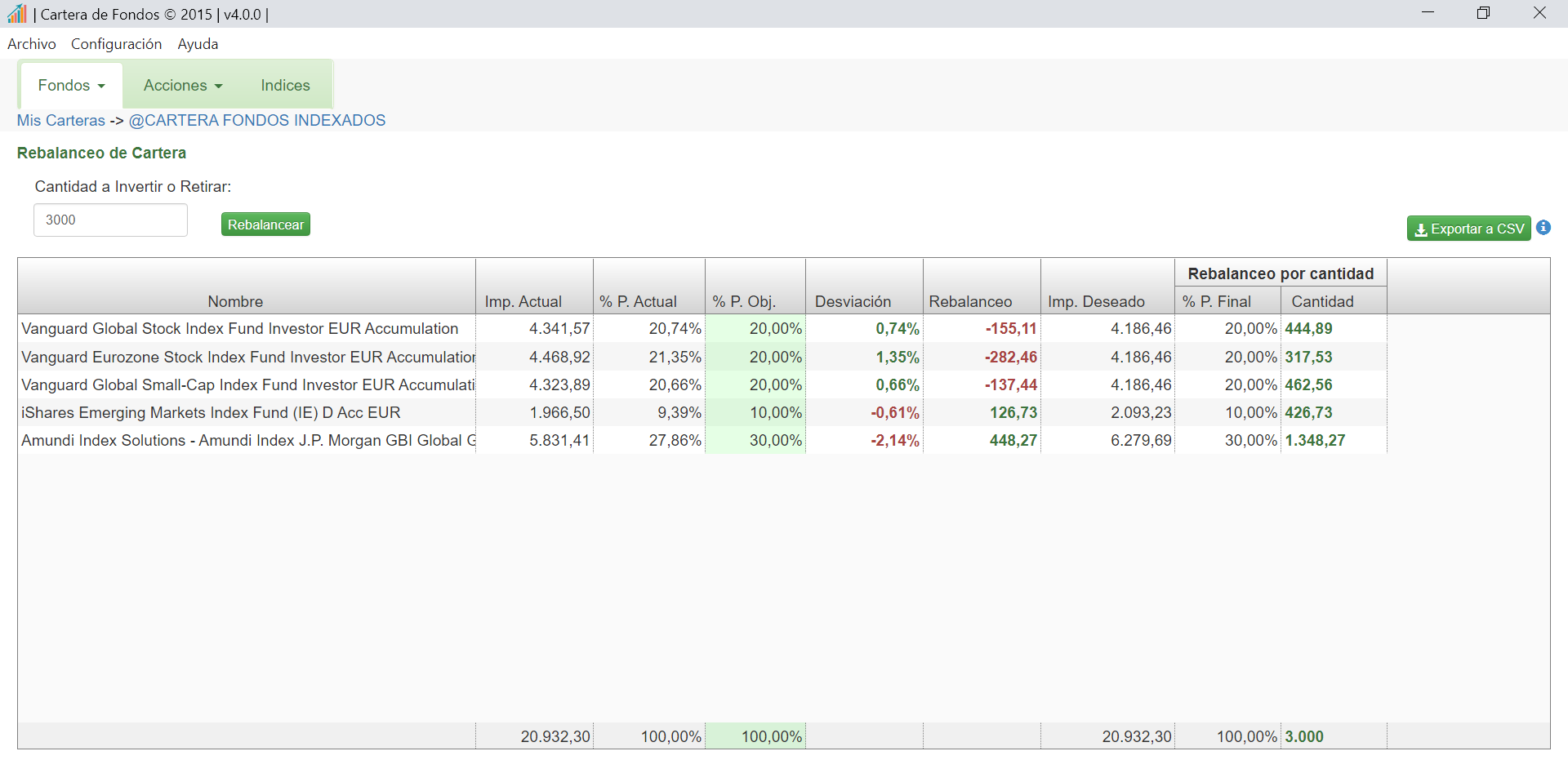The width and height of the screenshot is (1568, 760).
Task: Select the Amundi Index J.P. Morgan GBI row
Action: point(702,440)
